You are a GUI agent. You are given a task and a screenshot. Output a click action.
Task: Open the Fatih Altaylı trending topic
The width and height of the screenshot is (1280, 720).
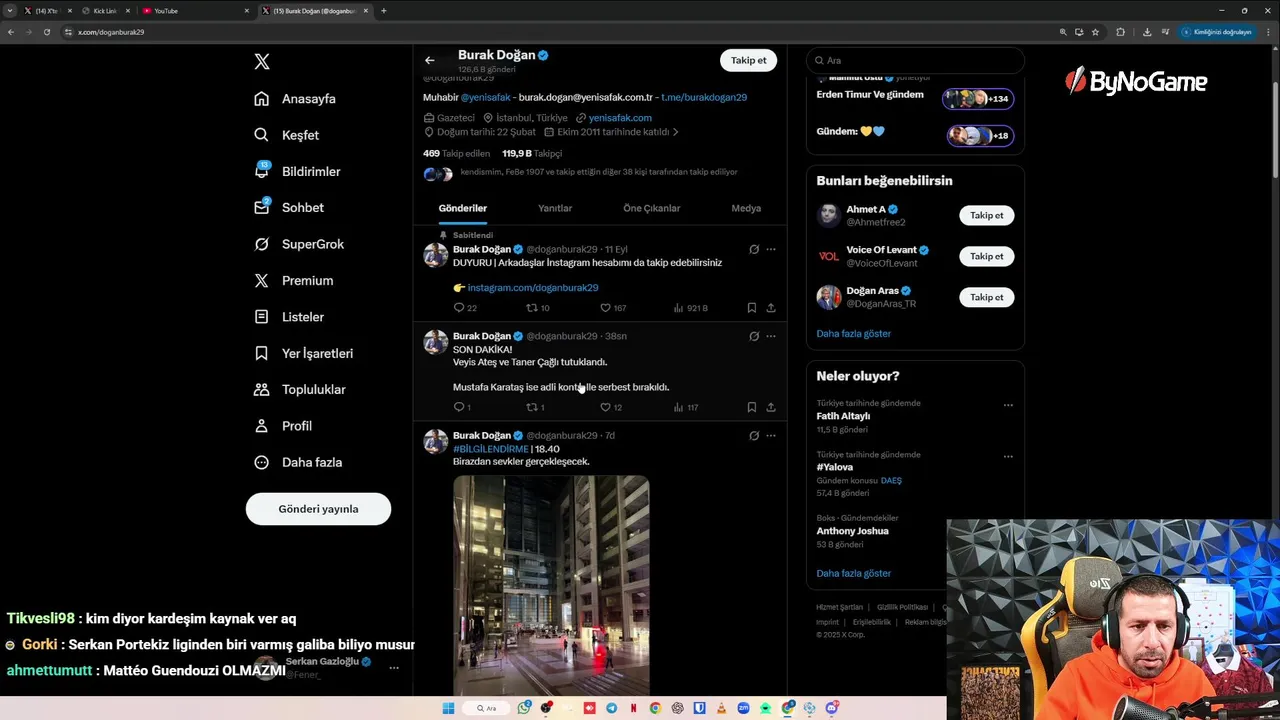click(x=843, y=416)
